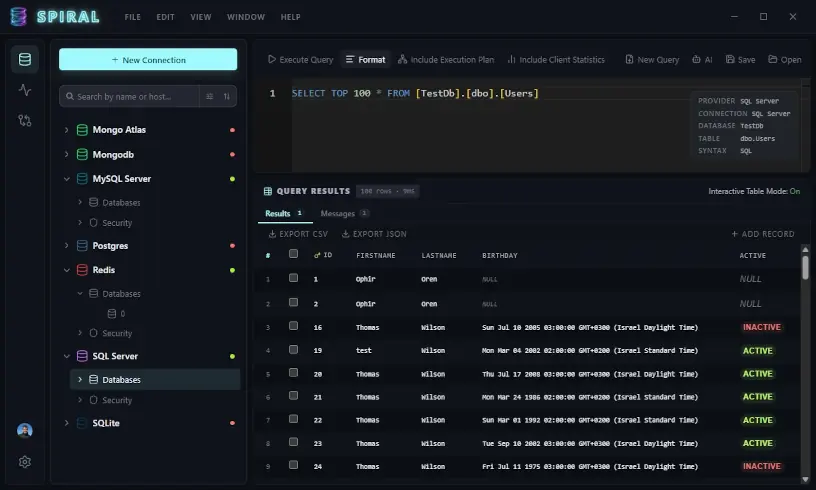Click the filter icon in search box
The width and height of the screenshot is (816, 490).
(209, 96)
